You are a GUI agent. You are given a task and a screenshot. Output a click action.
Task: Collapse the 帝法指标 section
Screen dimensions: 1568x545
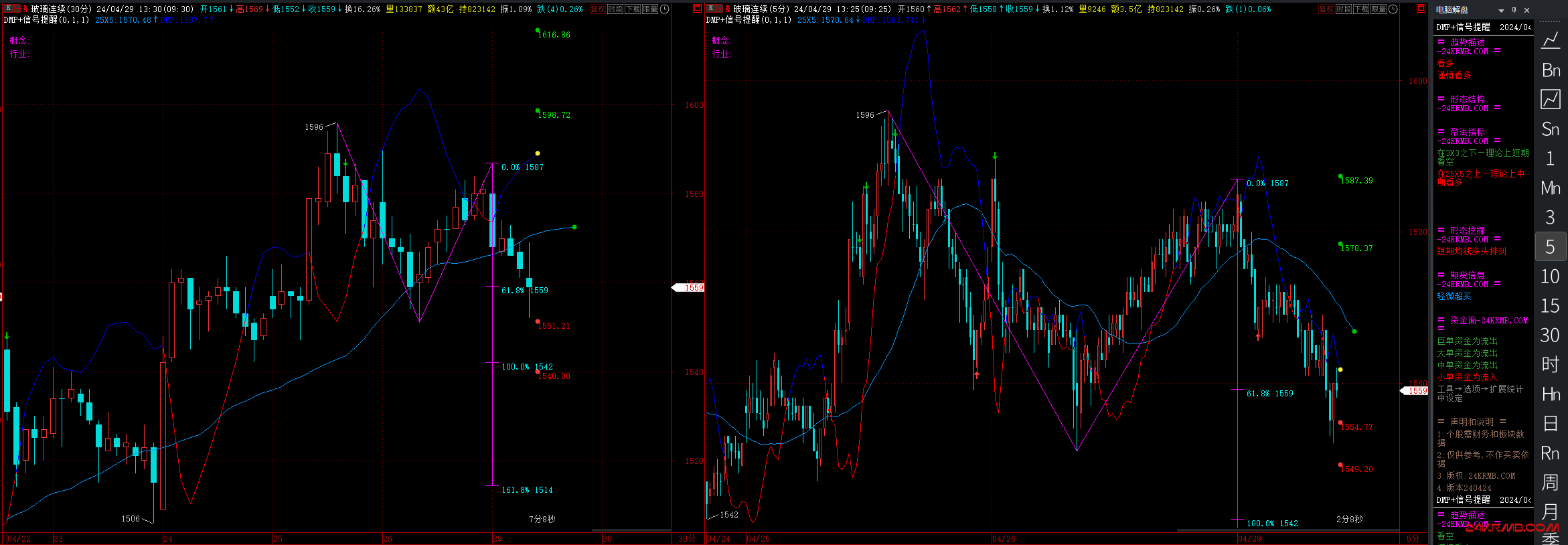[1468, 137]
